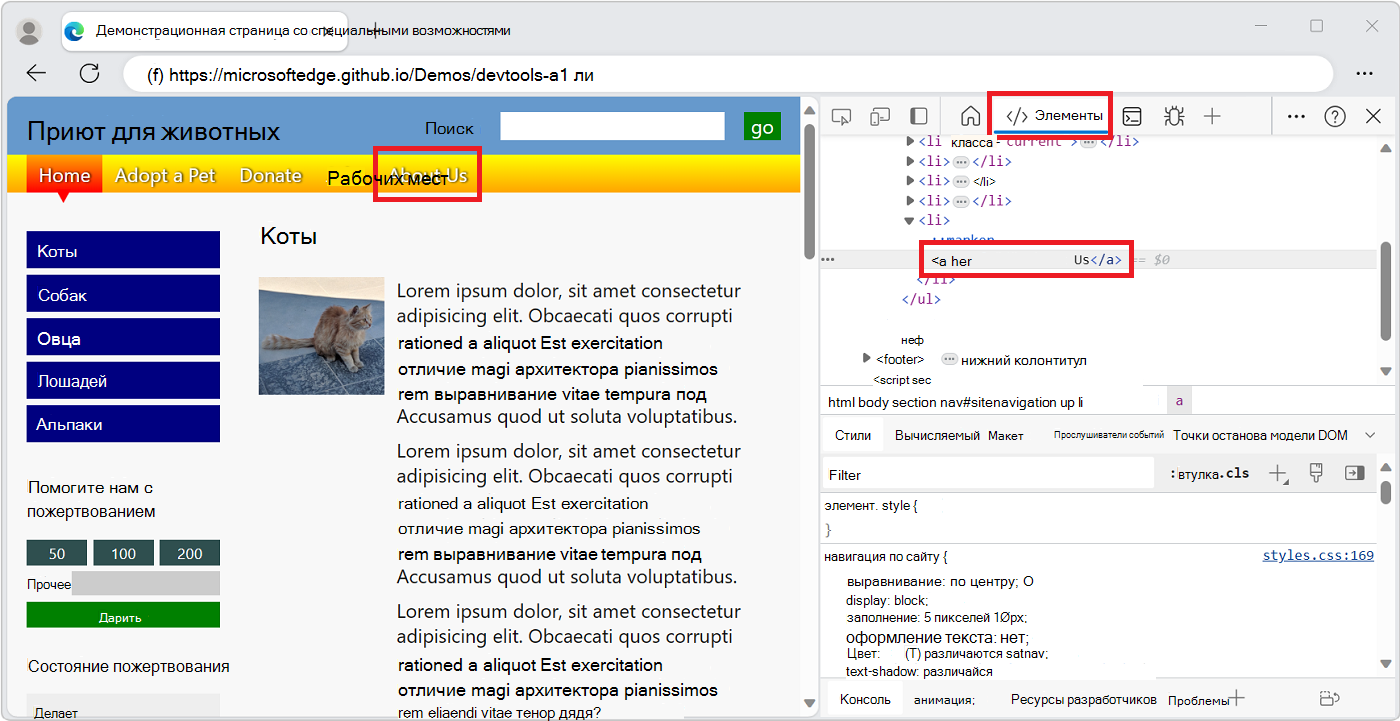
Task: Open overflow chevron for more style tabs
Action: (x=1371, y=434)
